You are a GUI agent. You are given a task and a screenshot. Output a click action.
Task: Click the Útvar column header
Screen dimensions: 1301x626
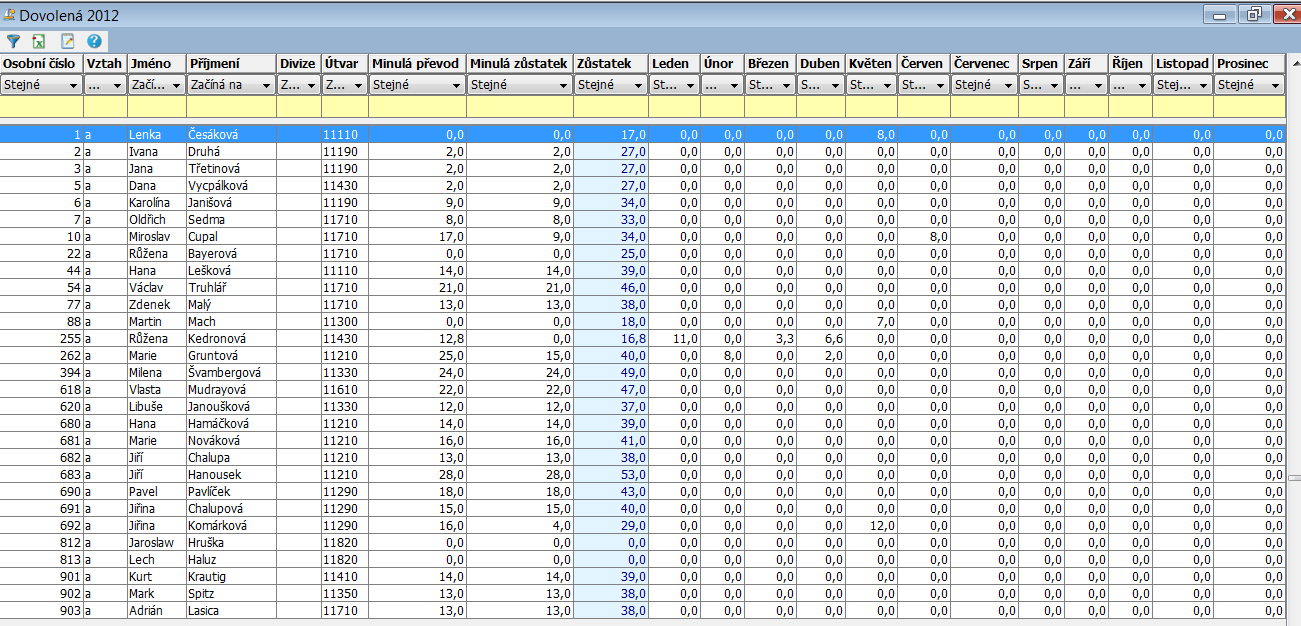344,63
